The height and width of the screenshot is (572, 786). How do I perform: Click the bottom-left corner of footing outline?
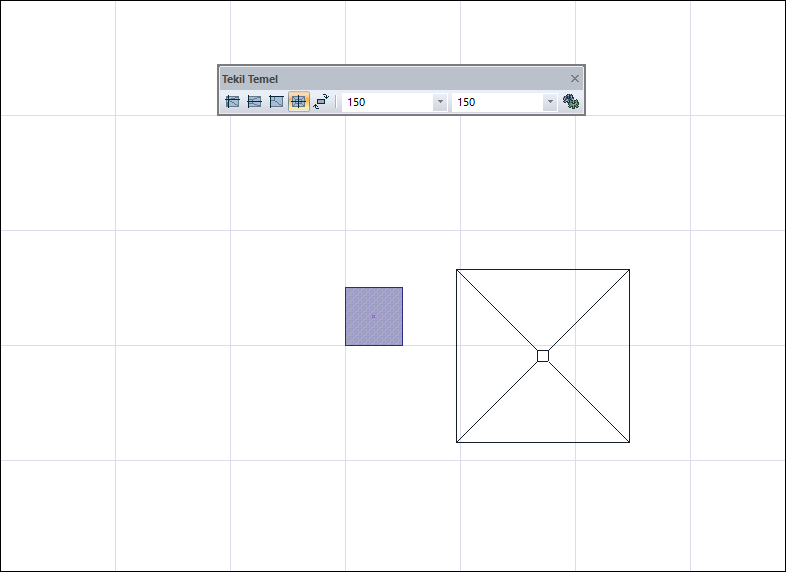point(457,442)
